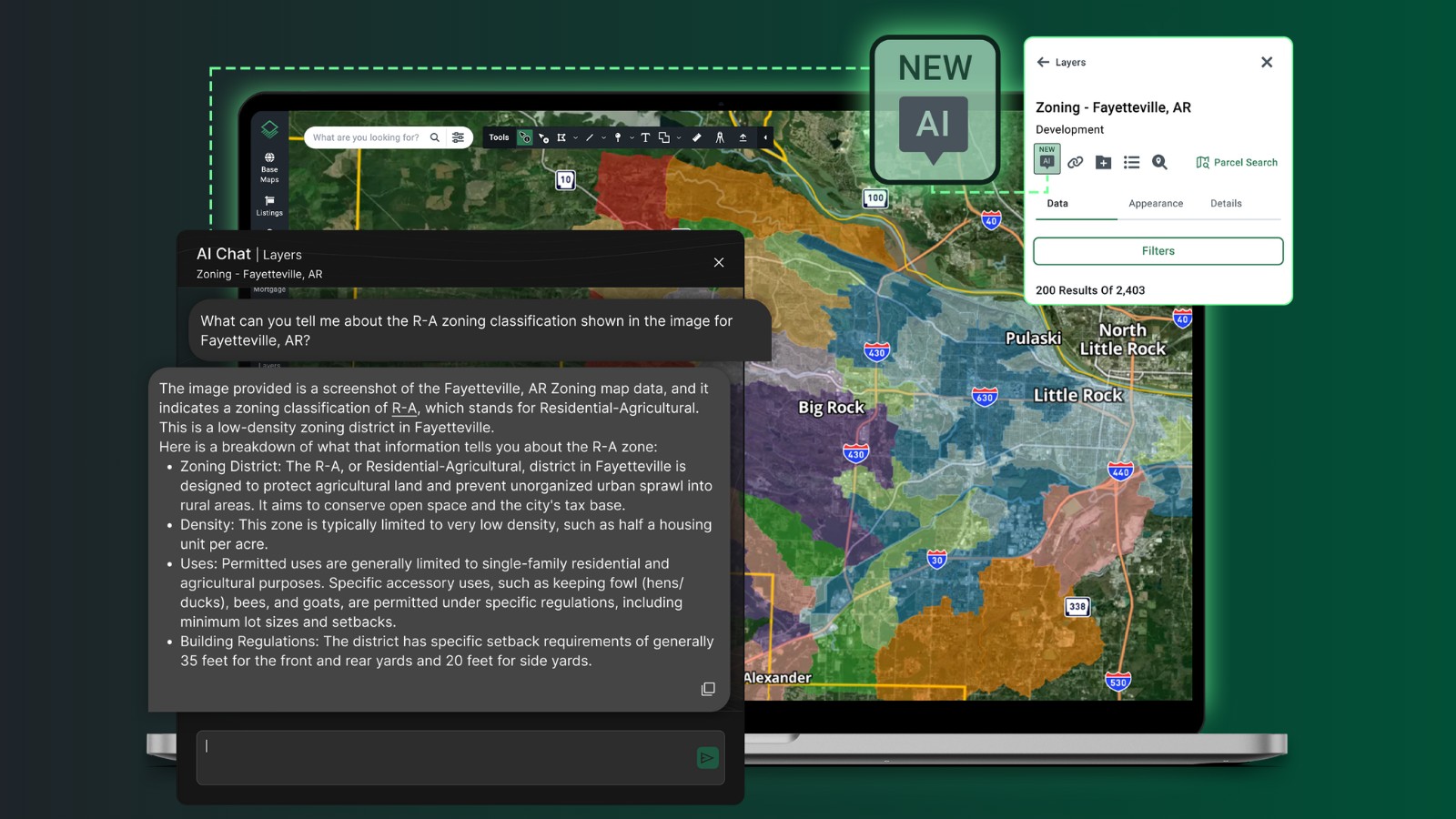Select the Text annotation tool
This screenshot has width=1456, height=819.
[646, 137]
